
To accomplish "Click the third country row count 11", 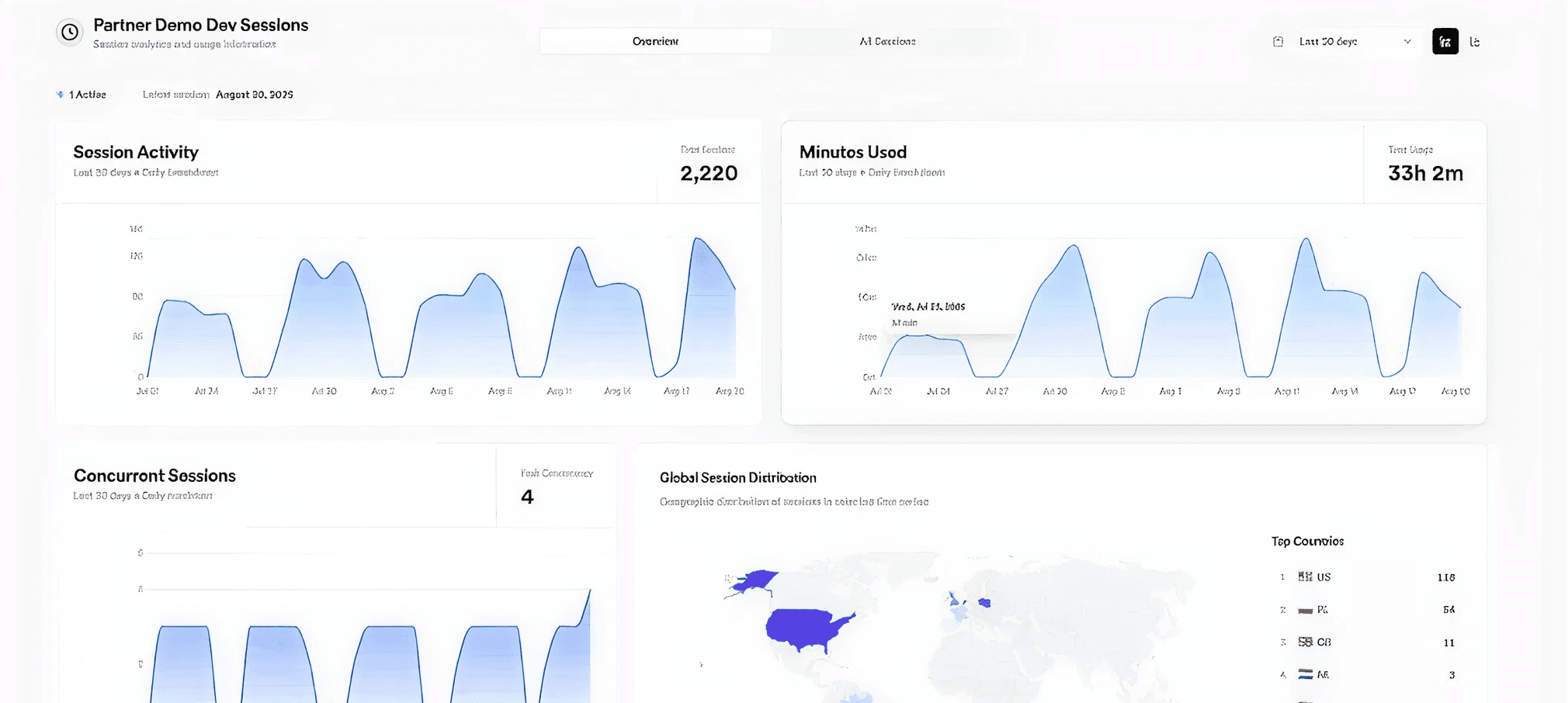I will (1448, 642).
